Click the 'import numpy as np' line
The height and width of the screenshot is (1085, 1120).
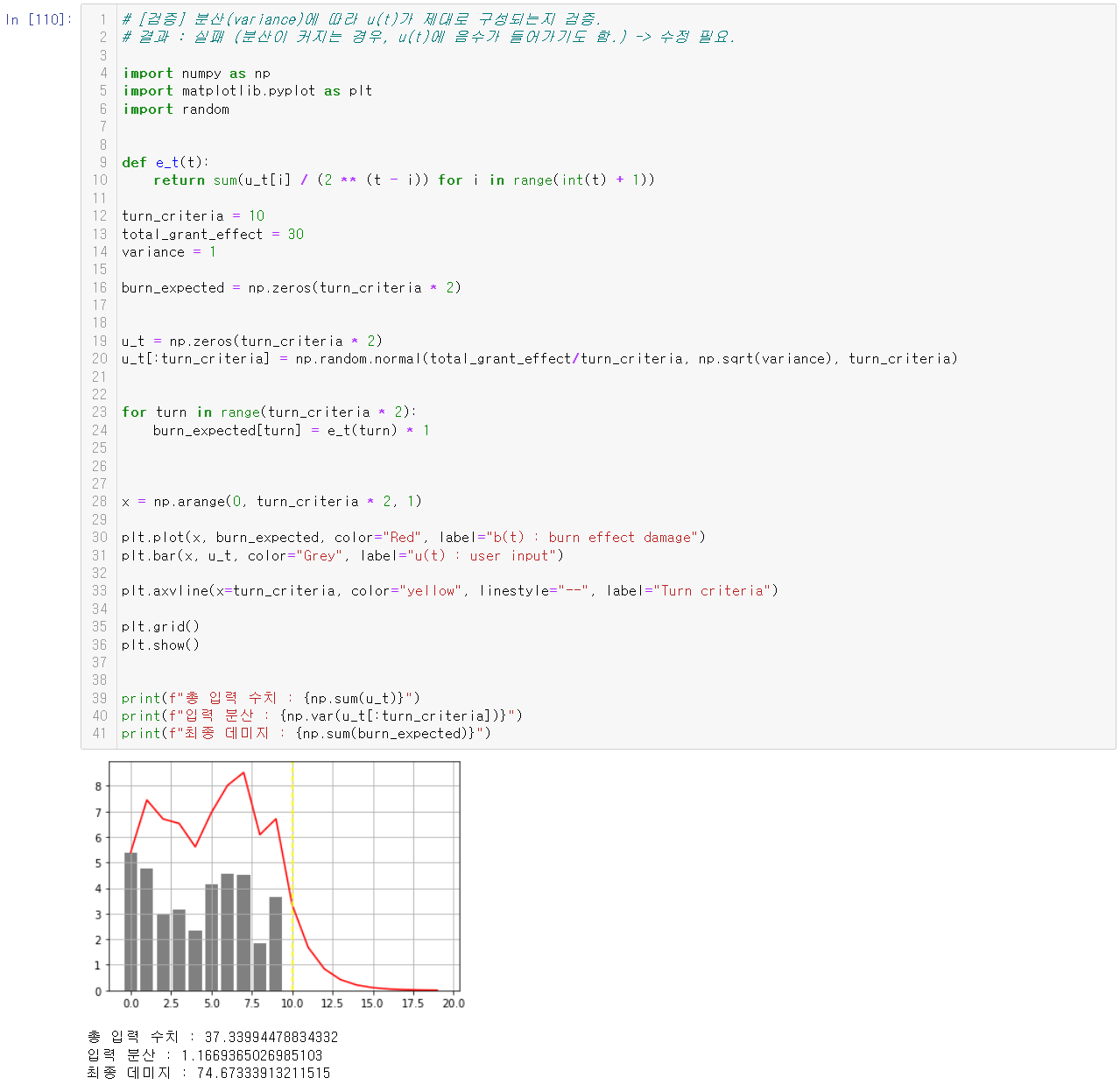(196, 73)
